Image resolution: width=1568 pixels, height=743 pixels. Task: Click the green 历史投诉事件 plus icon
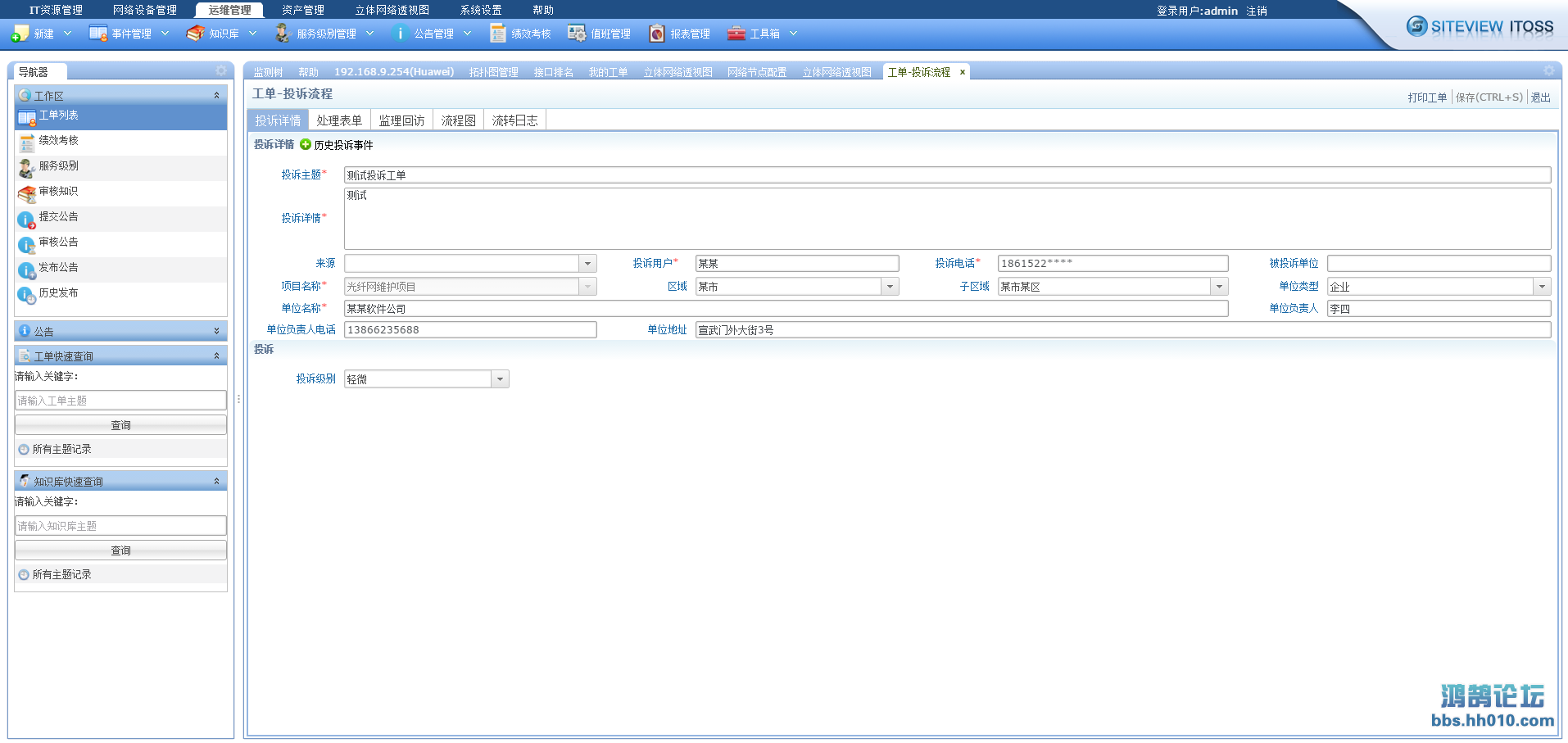tap(306, 144)
